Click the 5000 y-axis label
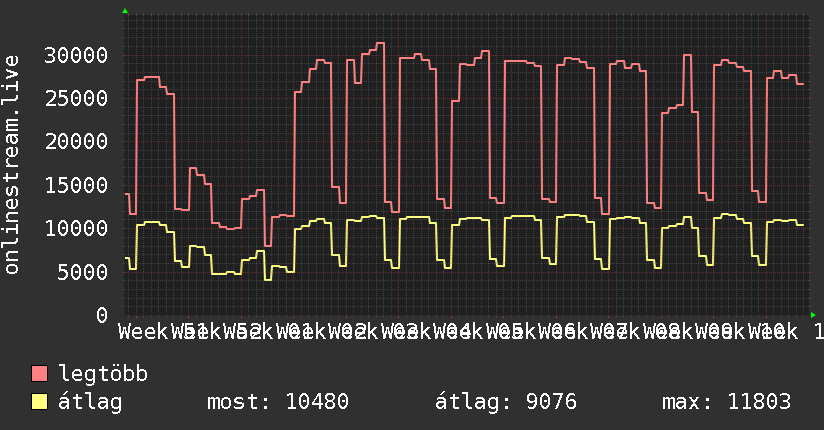 [83, 272]
